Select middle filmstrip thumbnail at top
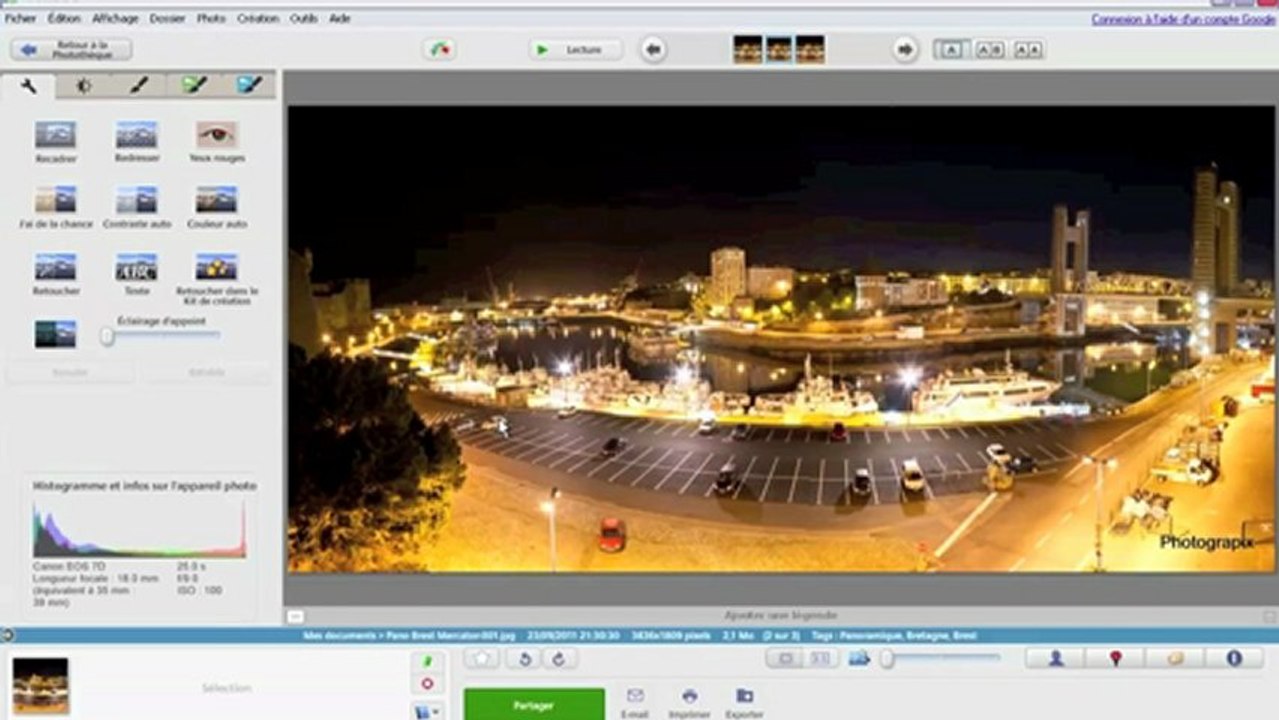The width and height of the screenshot is (1279, 720). [x=779, y=49]
